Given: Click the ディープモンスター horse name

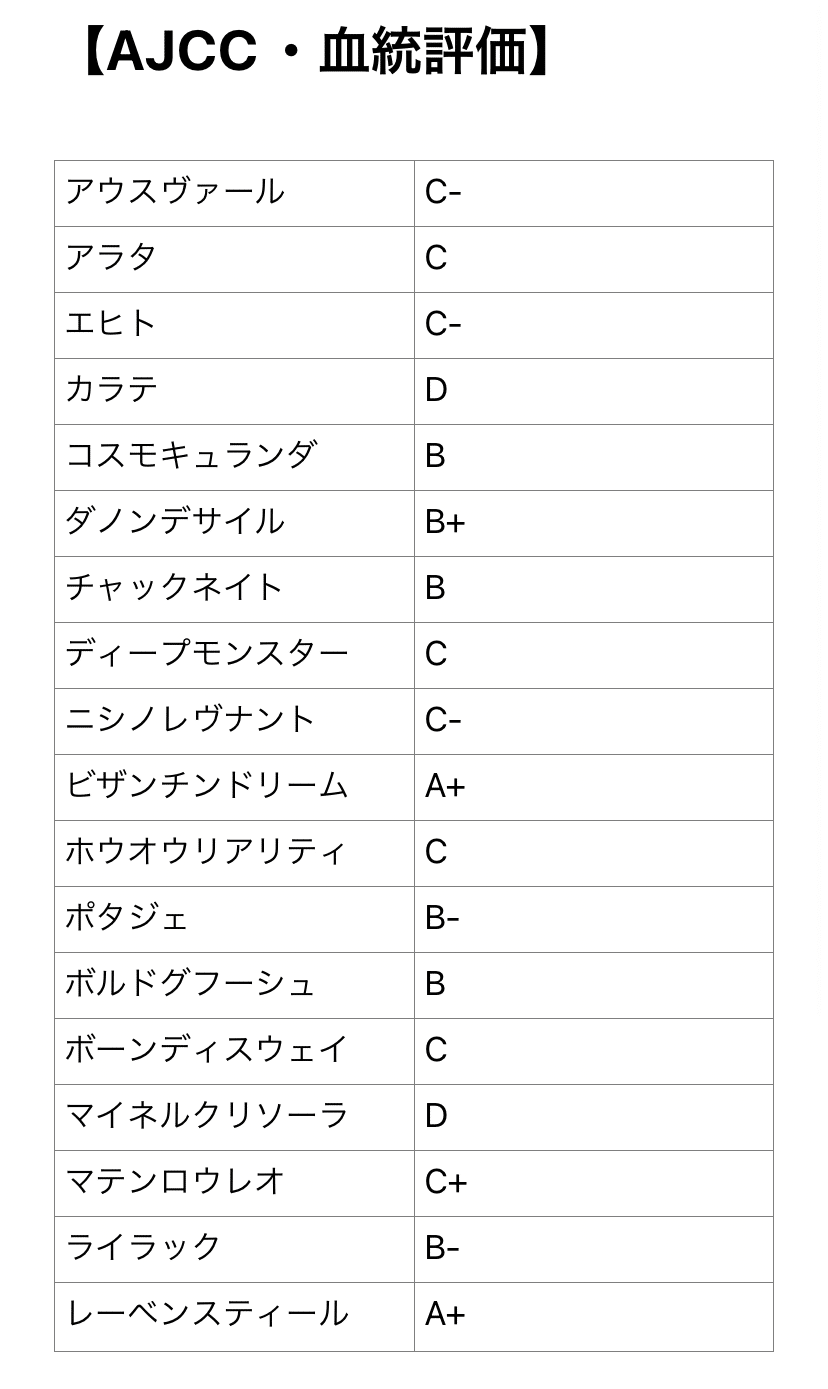Looking at the screenshot, I should click(x=207, y=654).
